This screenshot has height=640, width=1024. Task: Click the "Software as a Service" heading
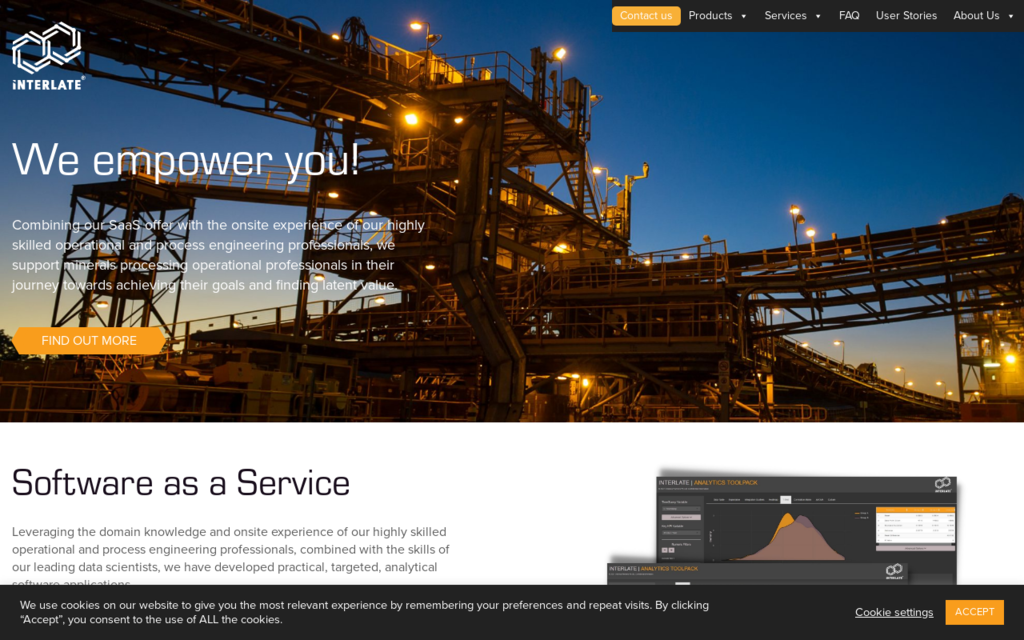click(181, 483)
